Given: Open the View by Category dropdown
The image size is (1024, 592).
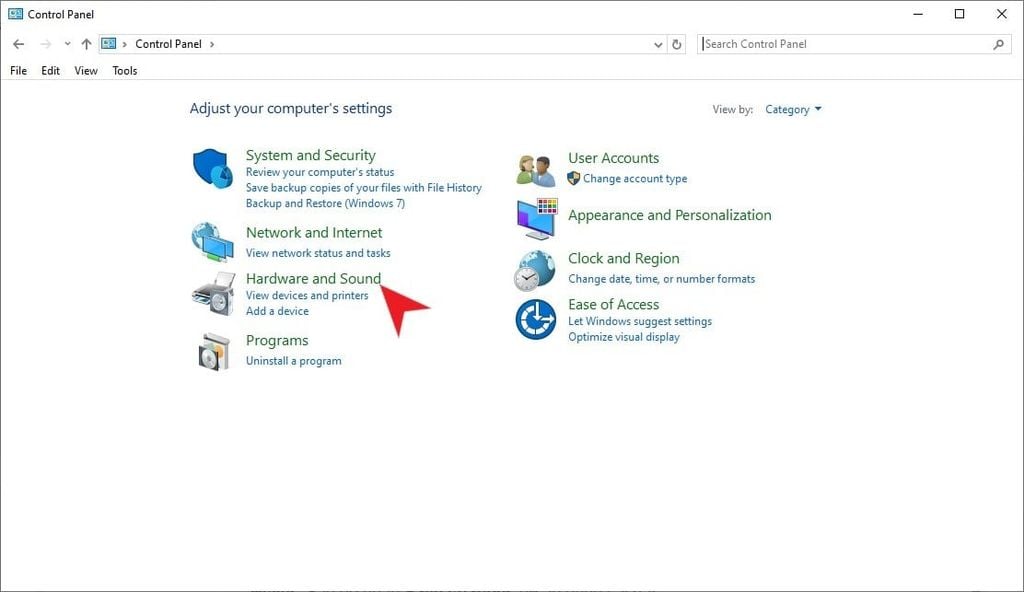Looking at the screenshot, I should (x=793, y=109).
